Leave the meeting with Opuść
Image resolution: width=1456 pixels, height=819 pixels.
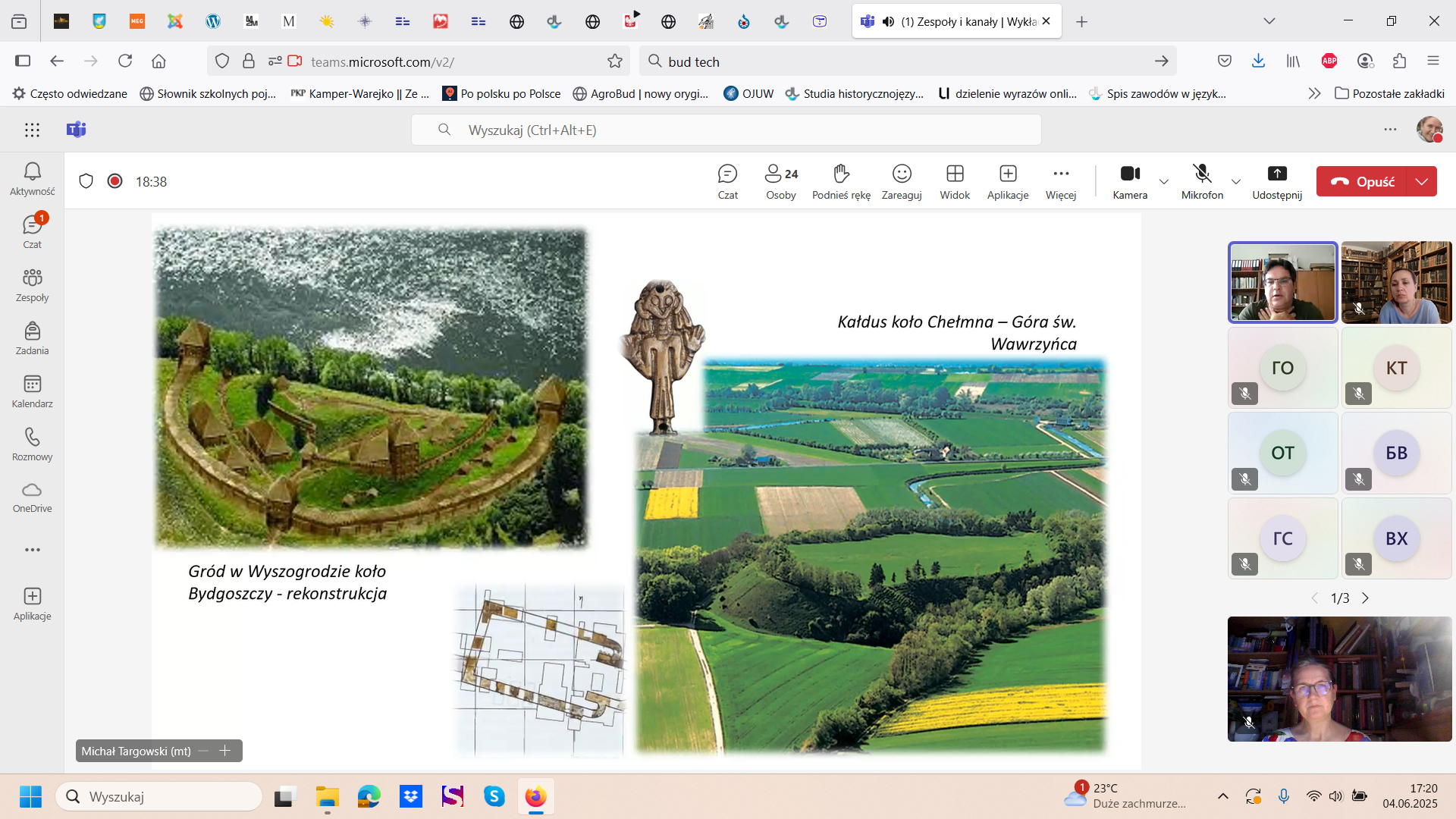click(1362, 181)
